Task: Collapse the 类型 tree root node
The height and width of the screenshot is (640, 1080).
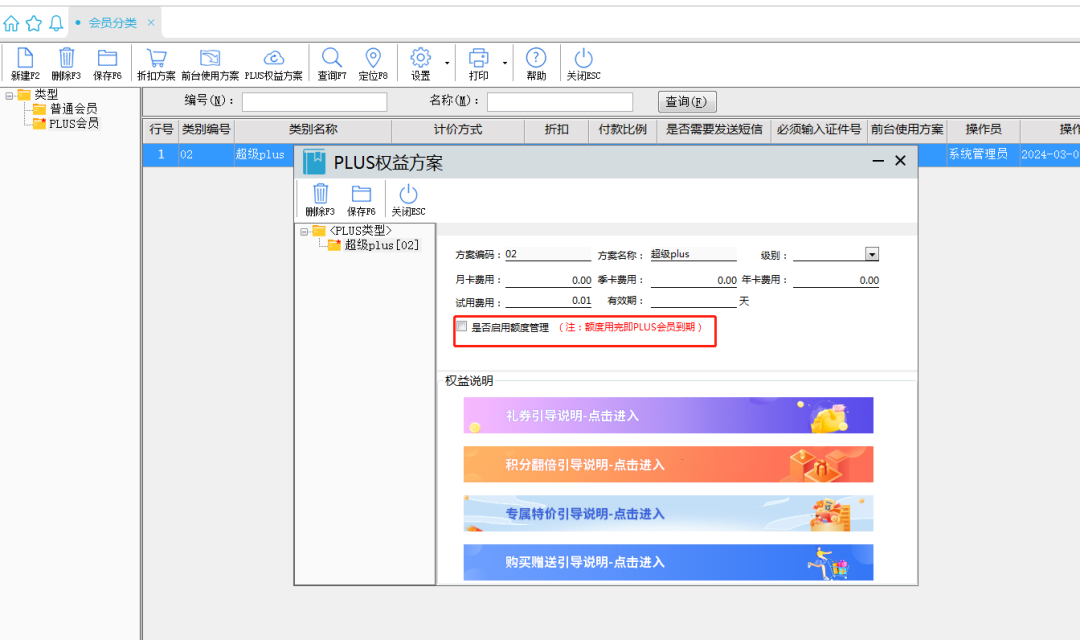Action: [x=9, y=95]
